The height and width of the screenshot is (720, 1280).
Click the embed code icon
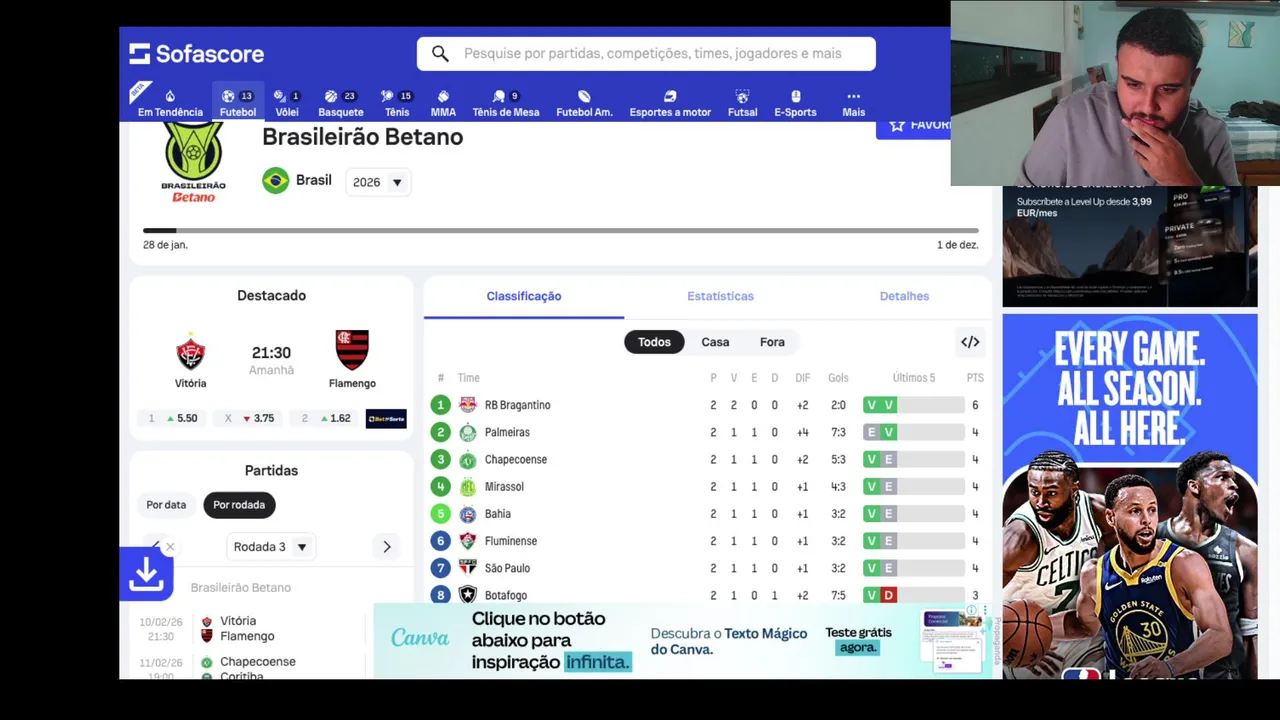point(970,342)
